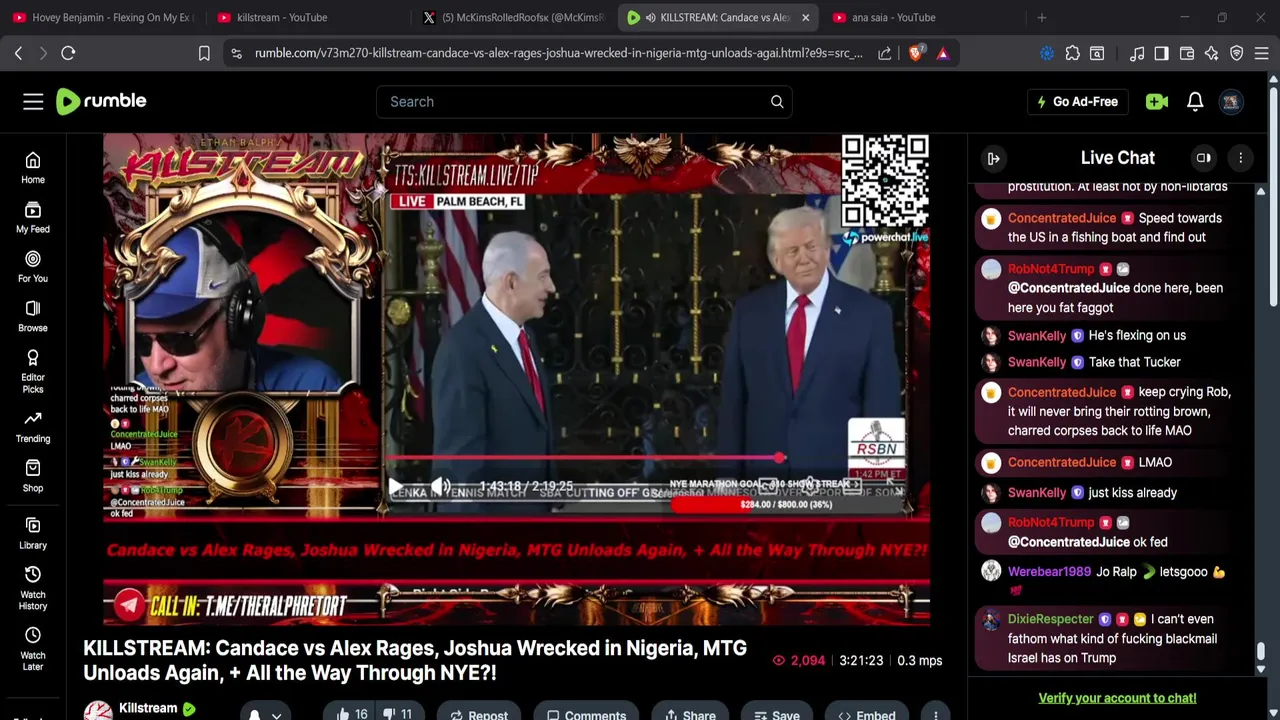Click the search magnifier icon
1280x720 pixels.
pos(777,101)
